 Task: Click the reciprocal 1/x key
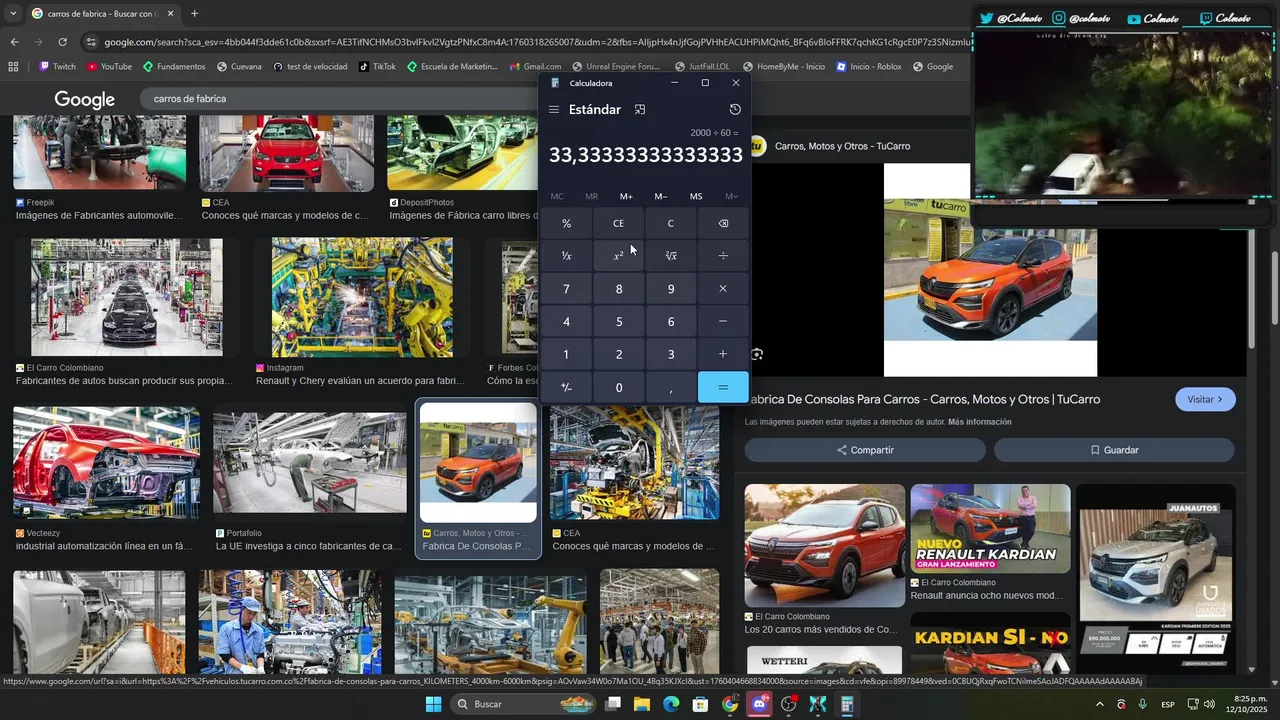566,256
